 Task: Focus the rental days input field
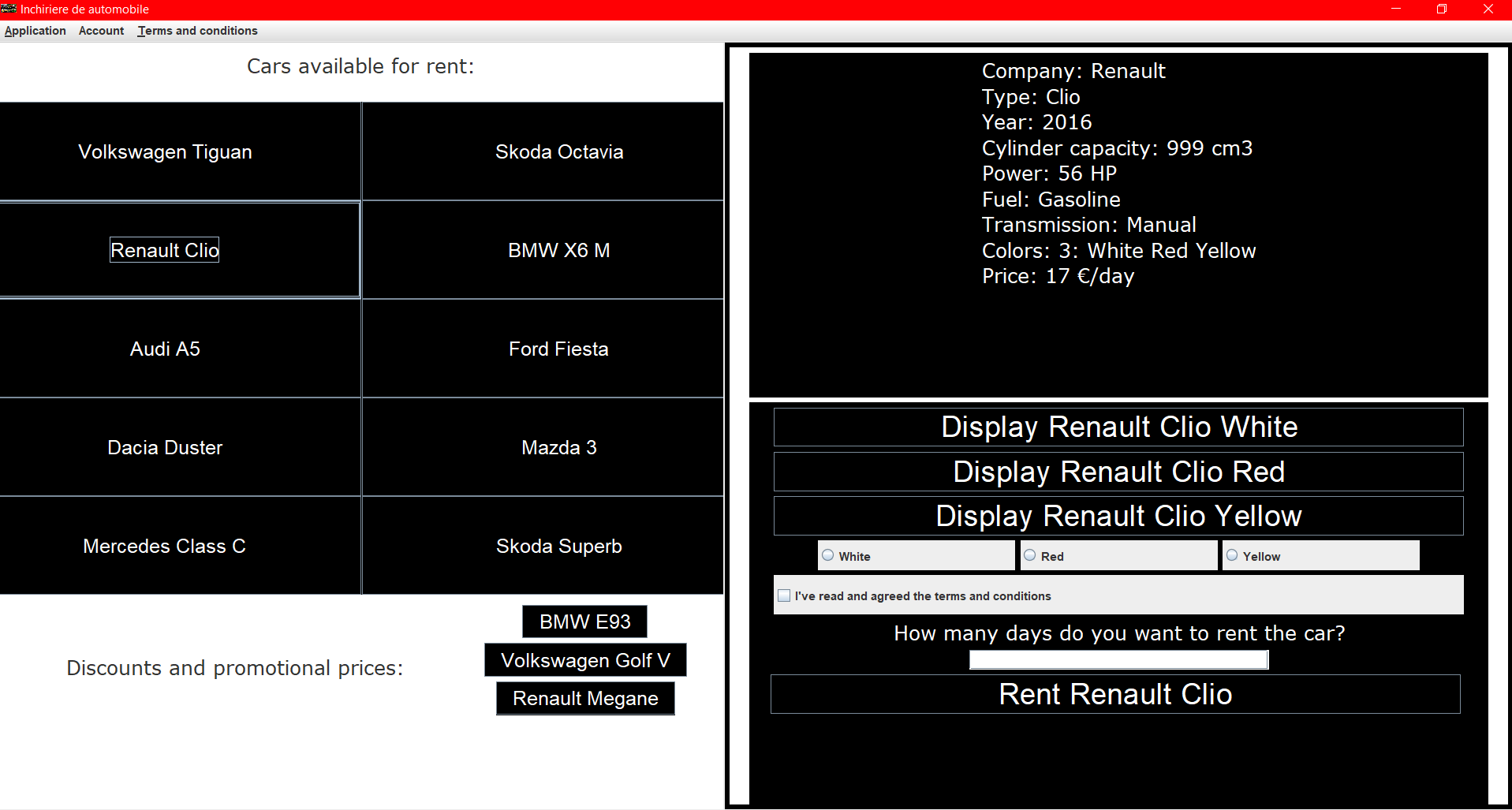1118,659
